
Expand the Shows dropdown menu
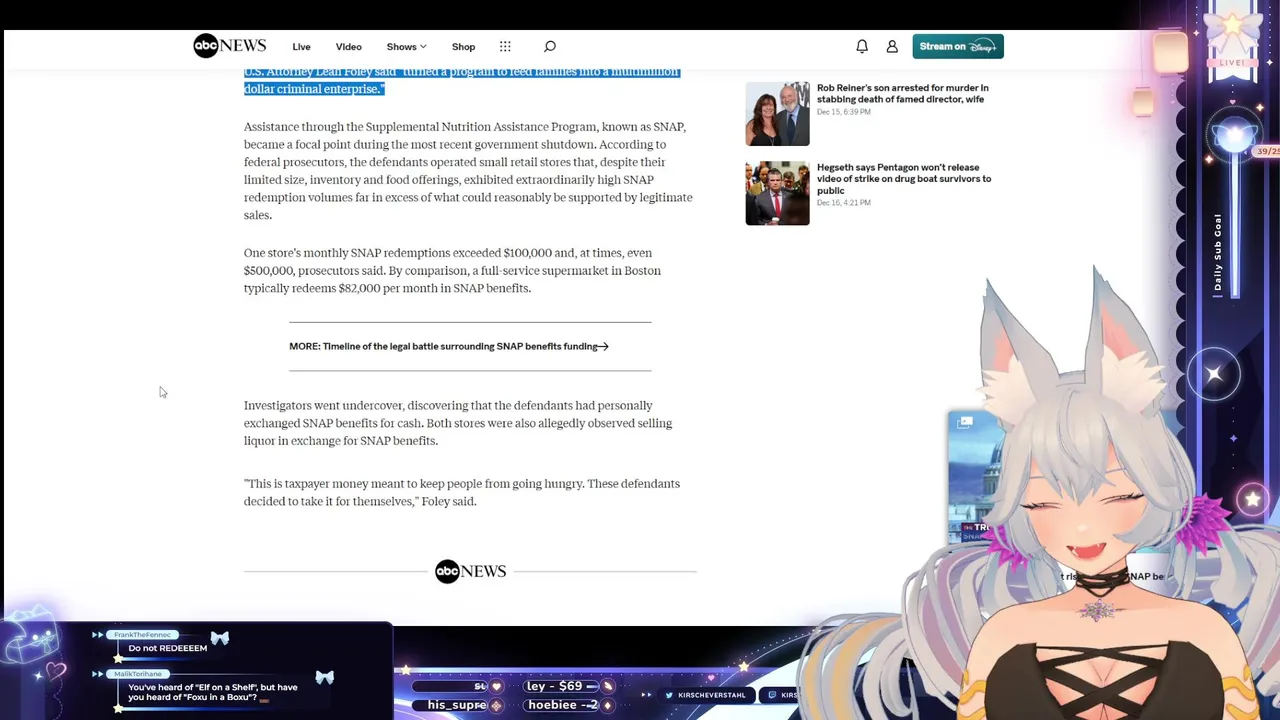[x=406, y=47]
